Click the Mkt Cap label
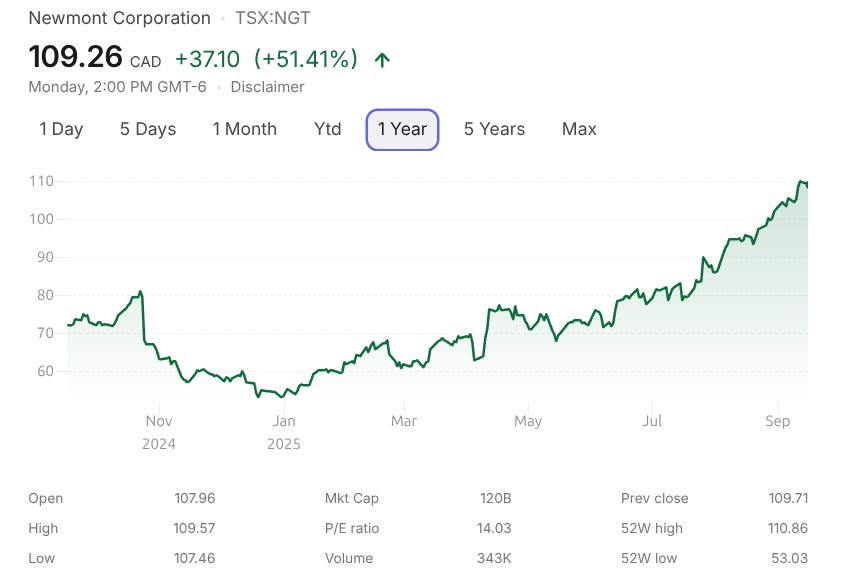The height and width of the screenshot is (585, 849). click(x=351, y=498)
